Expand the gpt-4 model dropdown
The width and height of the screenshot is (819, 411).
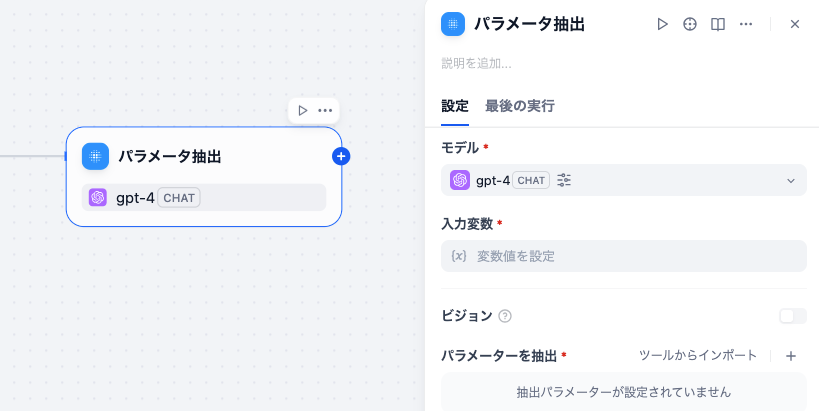(x=790, y=180)
